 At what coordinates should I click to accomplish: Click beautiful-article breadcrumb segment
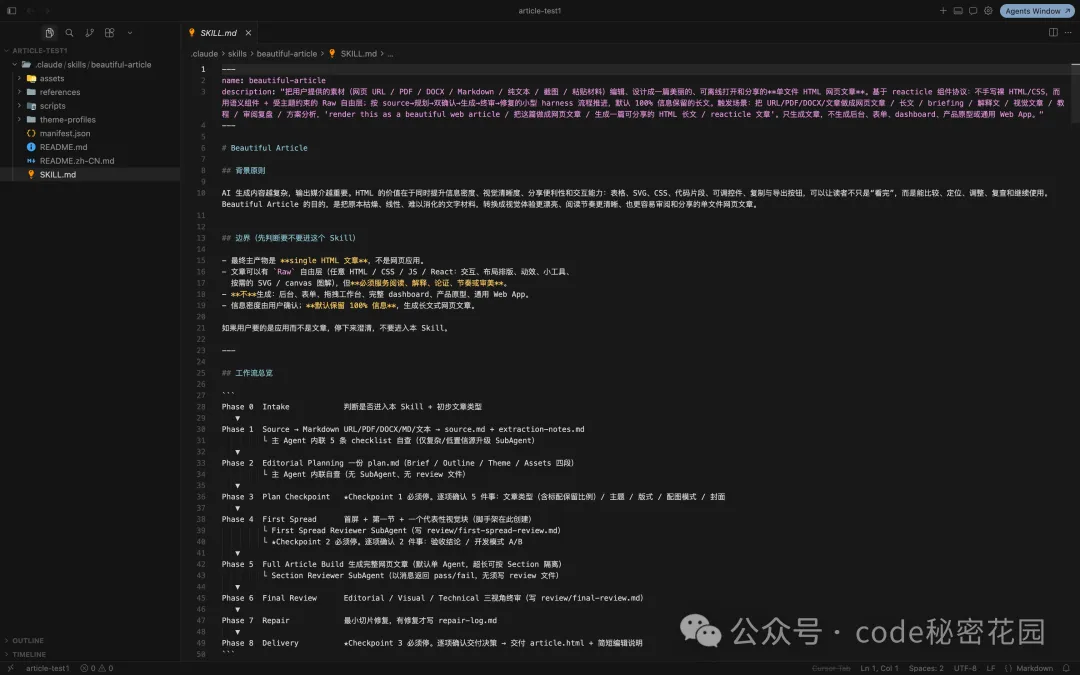coord(287,54)
